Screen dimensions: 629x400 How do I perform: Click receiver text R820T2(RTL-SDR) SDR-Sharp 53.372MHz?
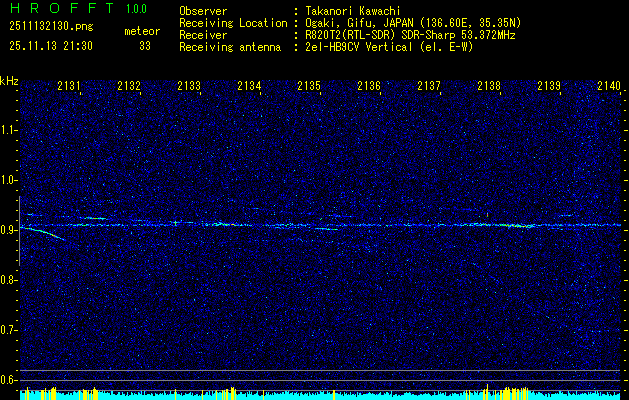click(x=410, y=35)
